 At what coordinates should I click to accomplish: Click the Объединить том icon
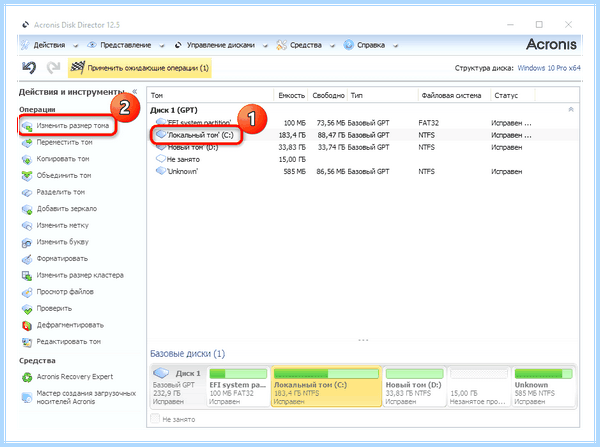(27, 176)
